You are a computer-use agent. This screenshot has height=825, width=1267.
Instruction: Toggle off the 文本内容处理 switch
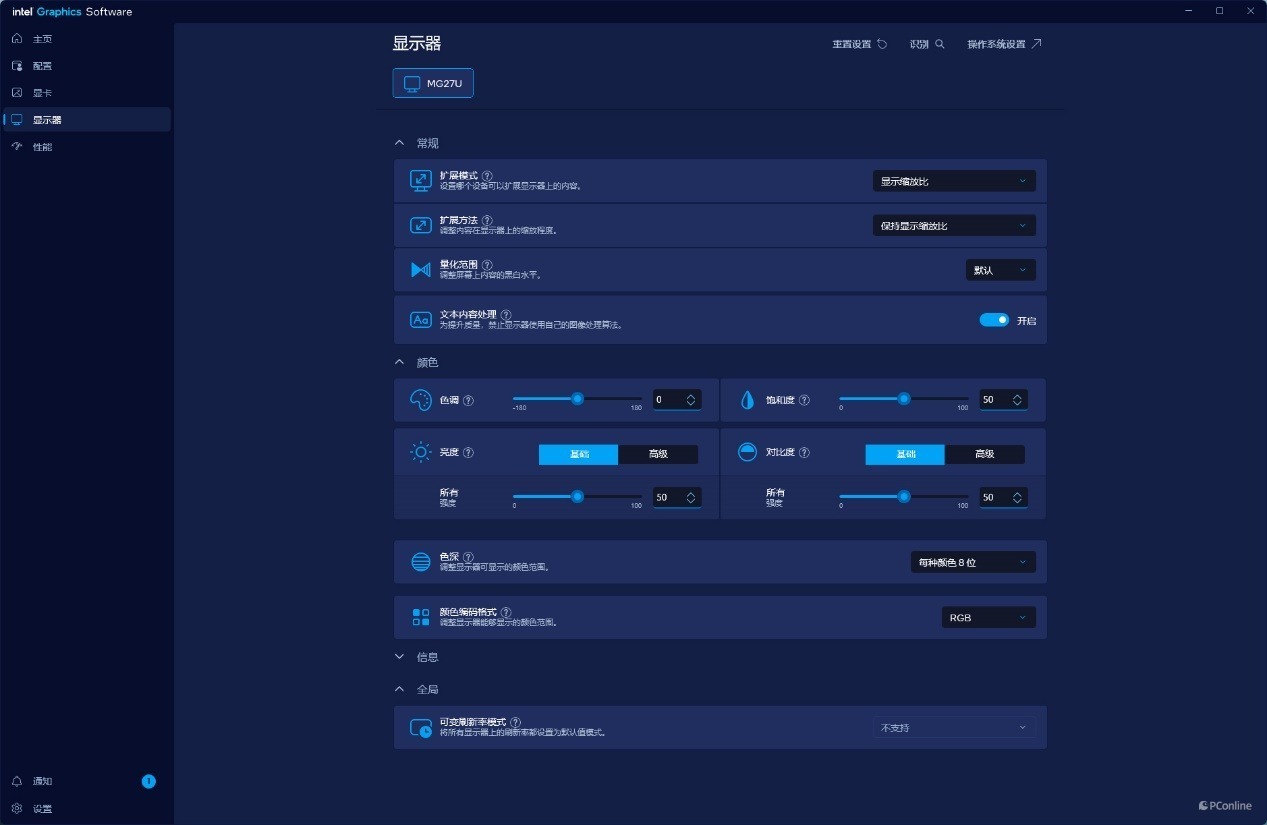(994, 320)
